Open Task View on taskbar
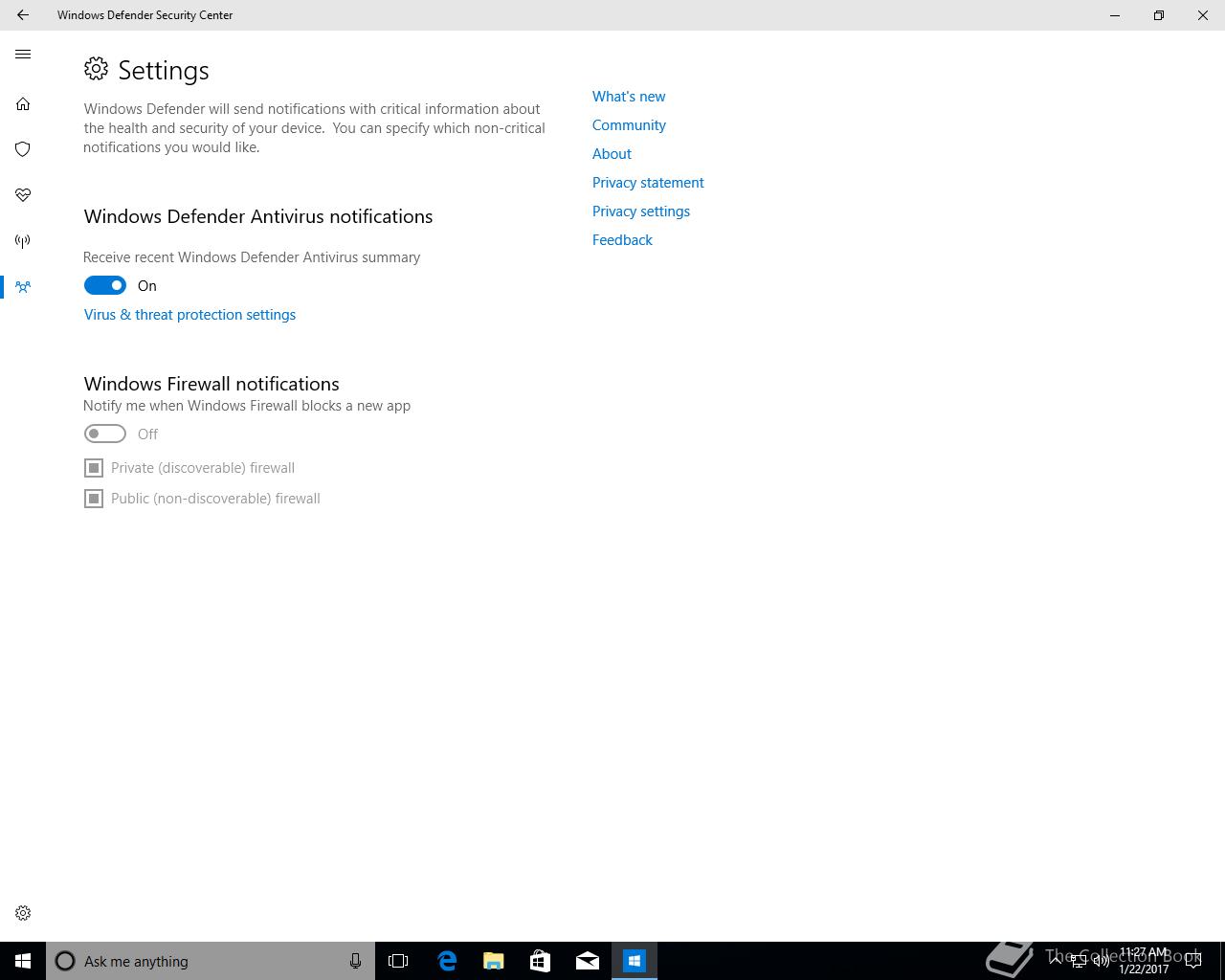The width and height of the screenshot is (1225, 980). click(x=398, y=961)
